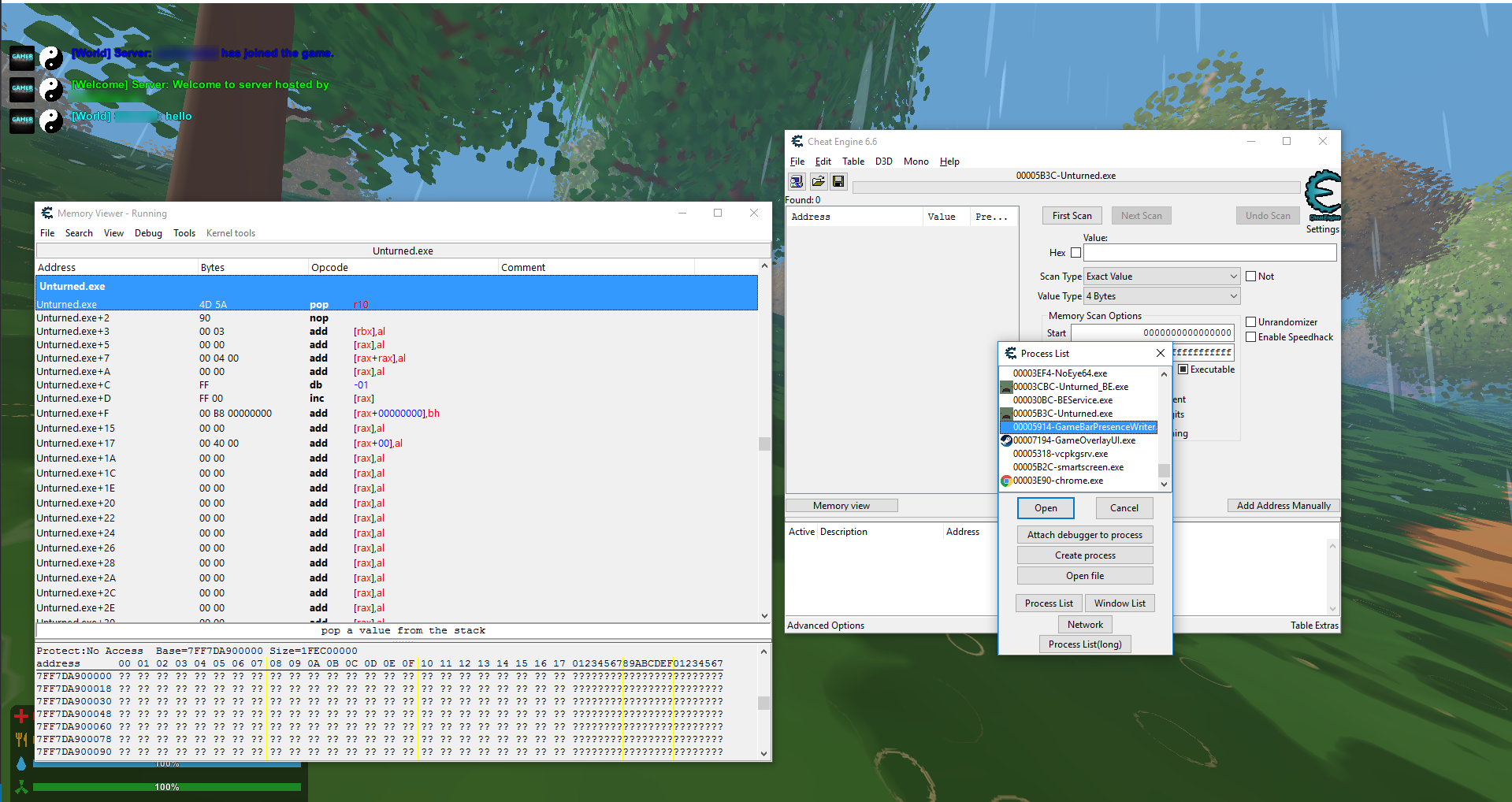
Task: Click the Process List dialog title icon
Action: pyautogui.click(x=1010, y=353)
